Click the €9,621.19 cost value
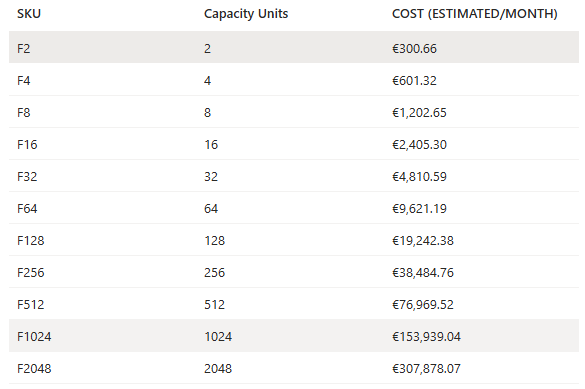The image size is (585, 389). pyautogui.click(x=419, y=209)
